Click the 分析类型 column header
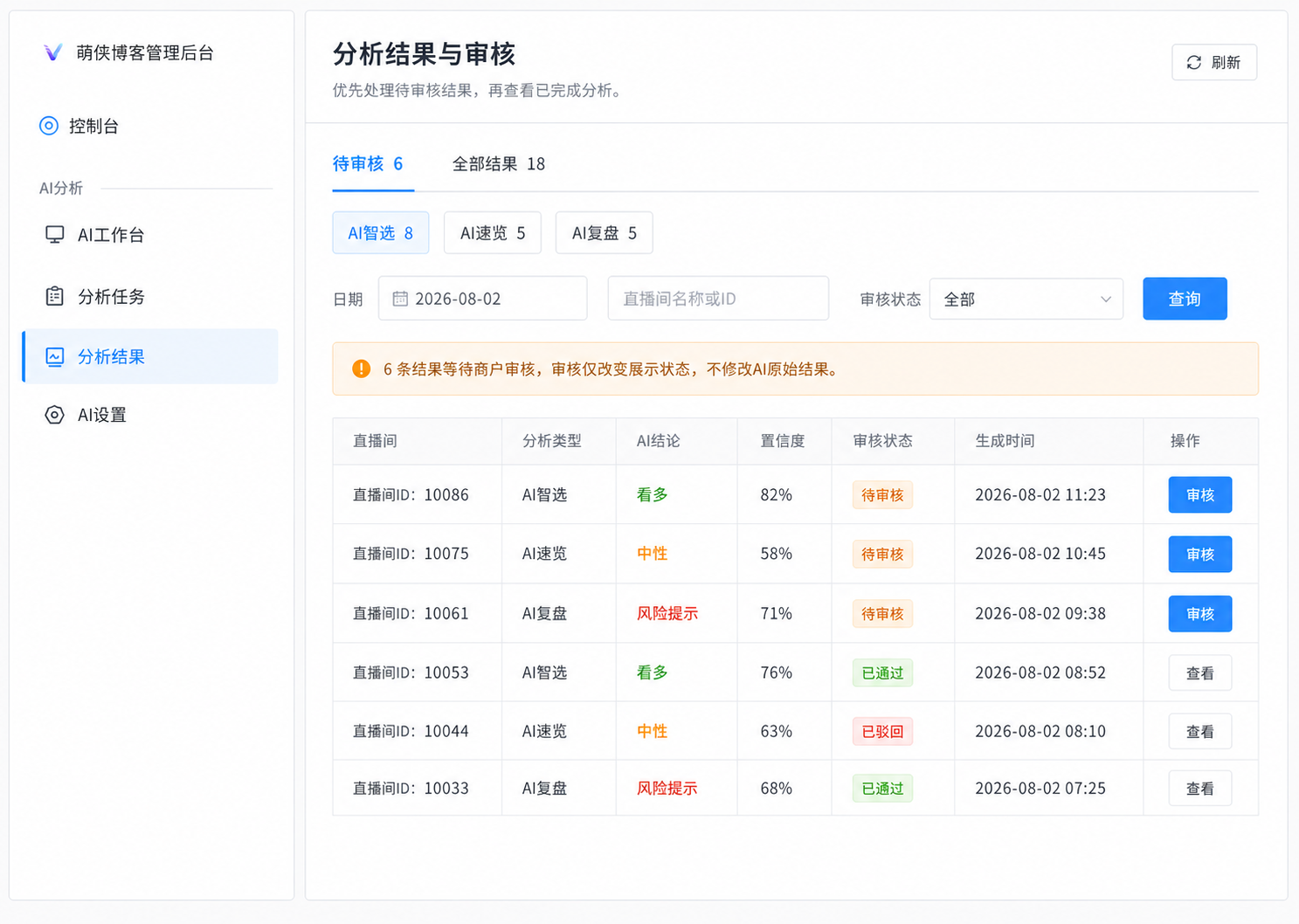 [552, 441]
